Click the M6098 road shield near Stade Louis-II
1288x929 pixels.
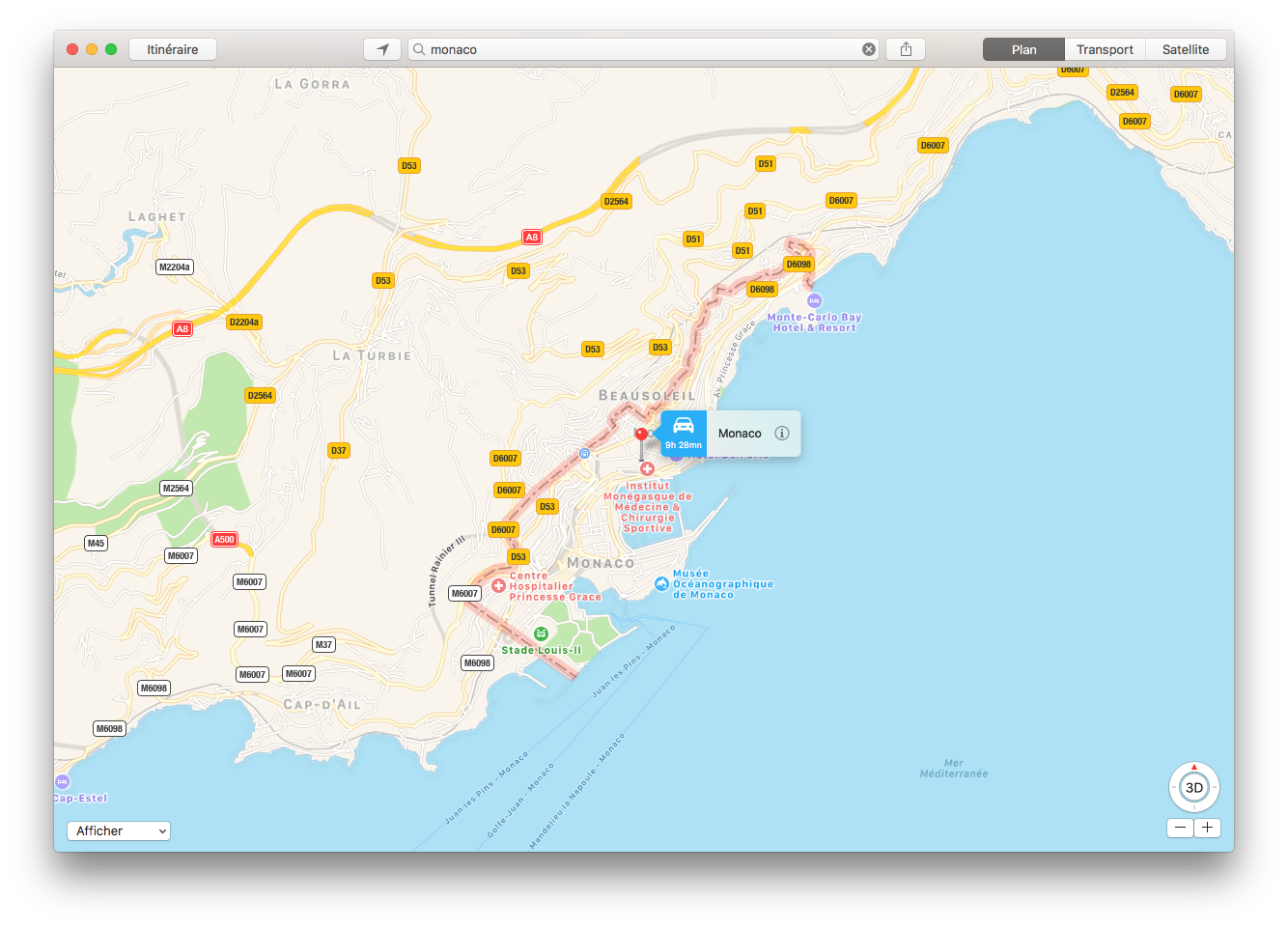click(x=477, y=662)
